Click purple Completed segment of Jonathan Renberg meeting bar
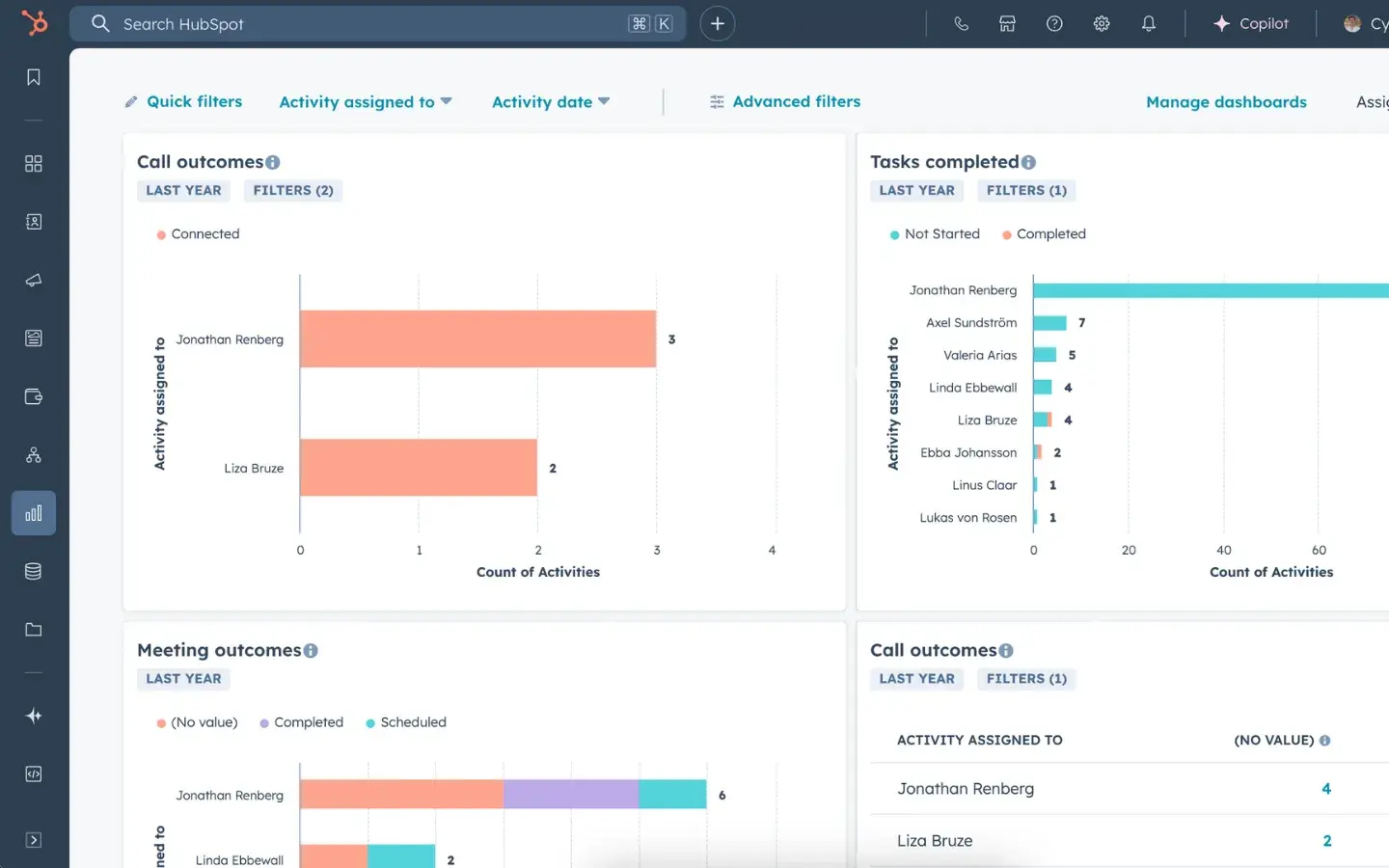This screenshot has width=1389, height=868. pyautogui.click(x=571, y=794)
